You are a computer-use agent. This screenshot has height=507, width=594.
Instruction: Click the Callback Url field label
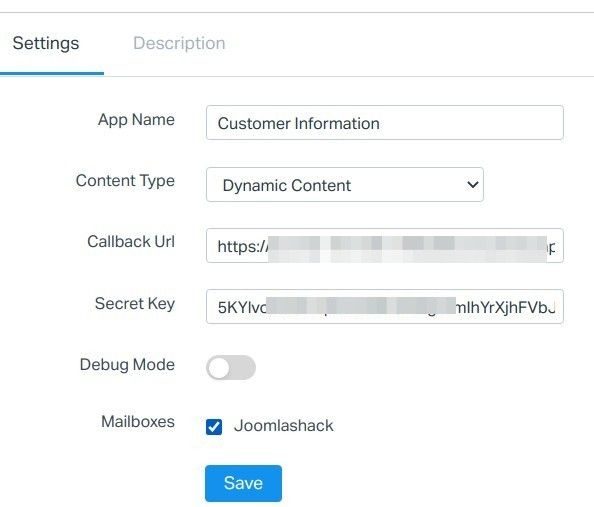[131, 242]
